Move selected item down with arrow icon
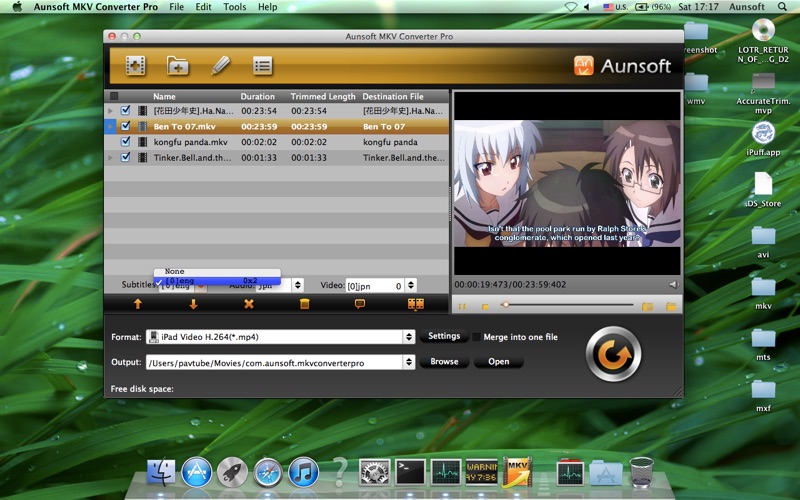 click(x=193, y=304)
